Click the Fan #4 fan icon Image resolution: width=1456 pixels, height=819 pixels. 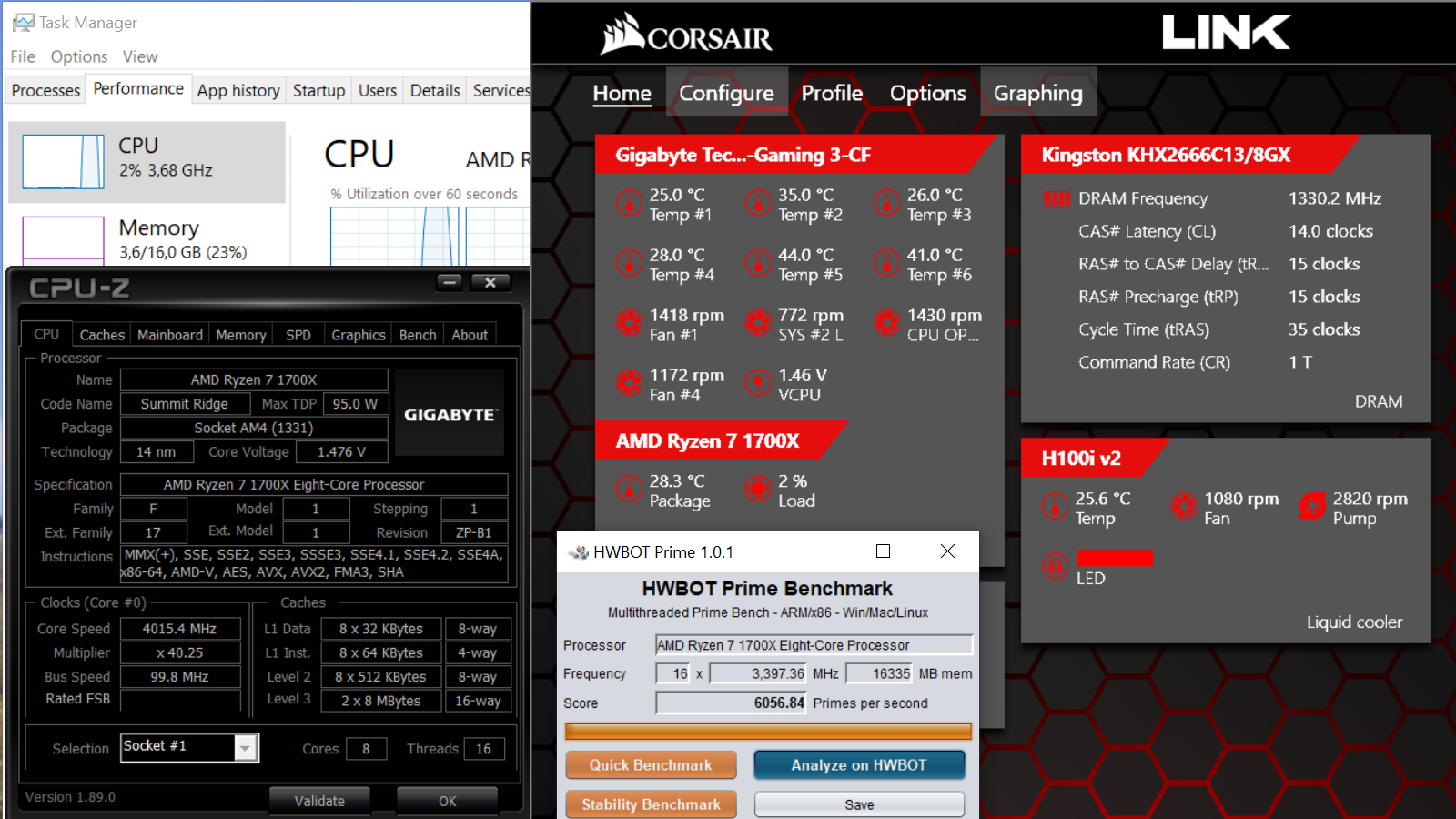(x=629, y=383)
